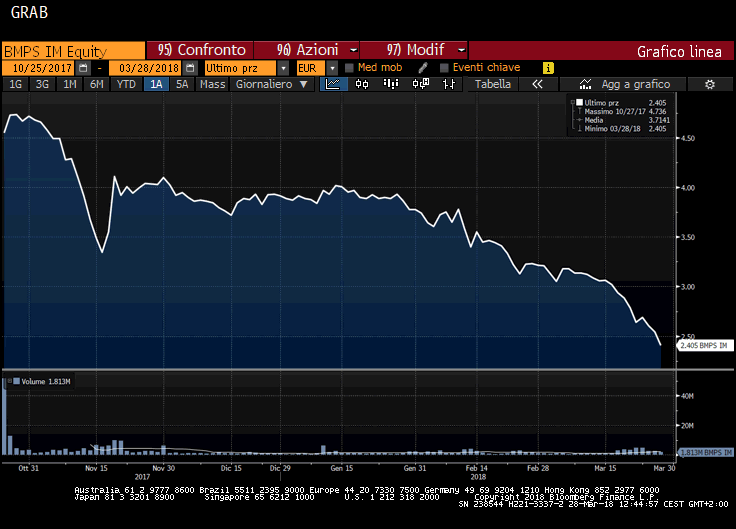Click the Ultimo prz field box
This screenshot has width=736, height=529.
point(240,68)
